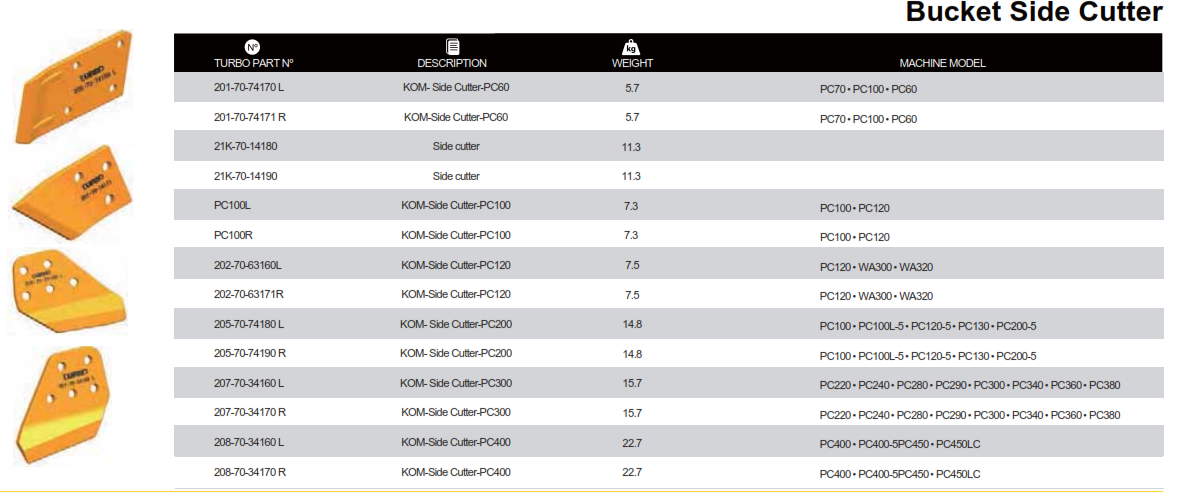
Task: Select the bottom tall side cutter image
Action: 62,404
